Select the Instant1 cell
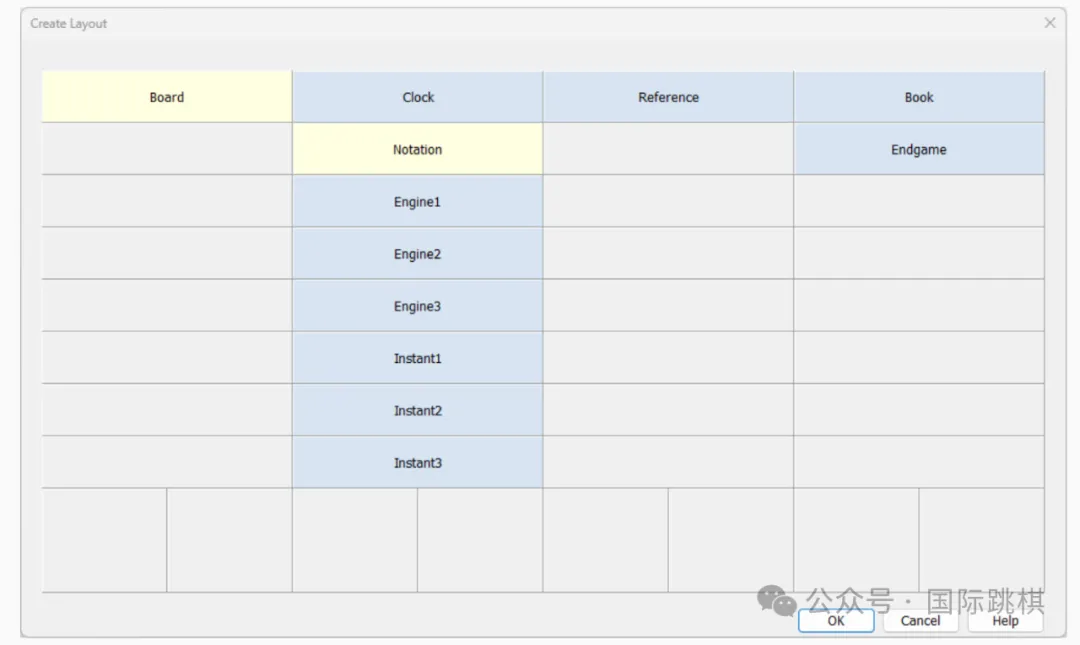The width and height of the screenshot is (1080, 645). [417, 358]
